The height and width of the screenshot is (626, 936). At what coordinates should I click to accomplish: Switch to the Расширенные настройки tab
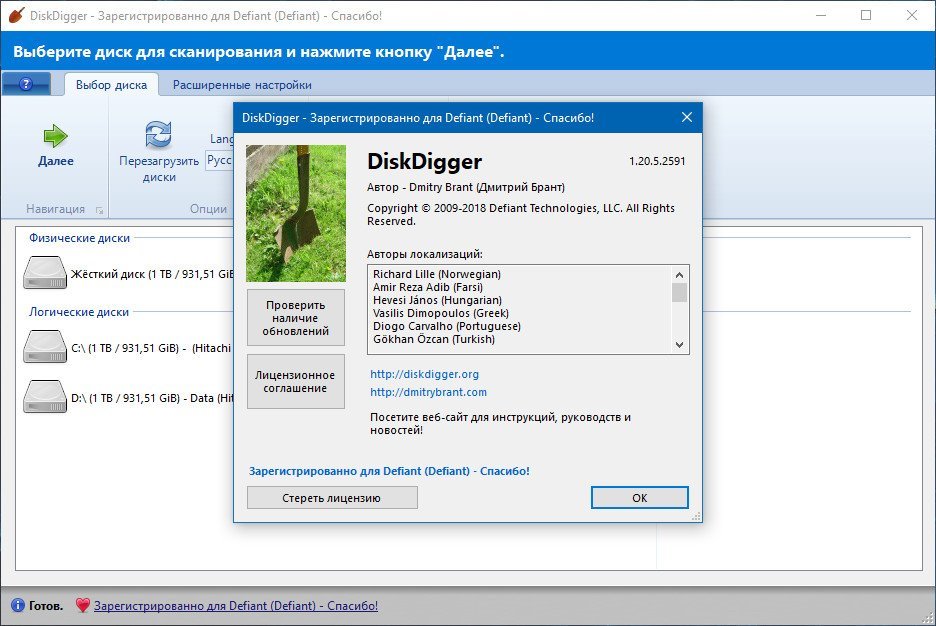coord(242,85)
